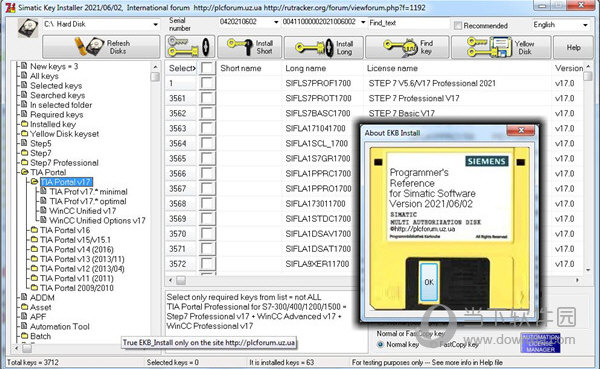Open the Yellow Disk keyset folder
The width and height of the screenshot is (600, 369).
point(64,134)
